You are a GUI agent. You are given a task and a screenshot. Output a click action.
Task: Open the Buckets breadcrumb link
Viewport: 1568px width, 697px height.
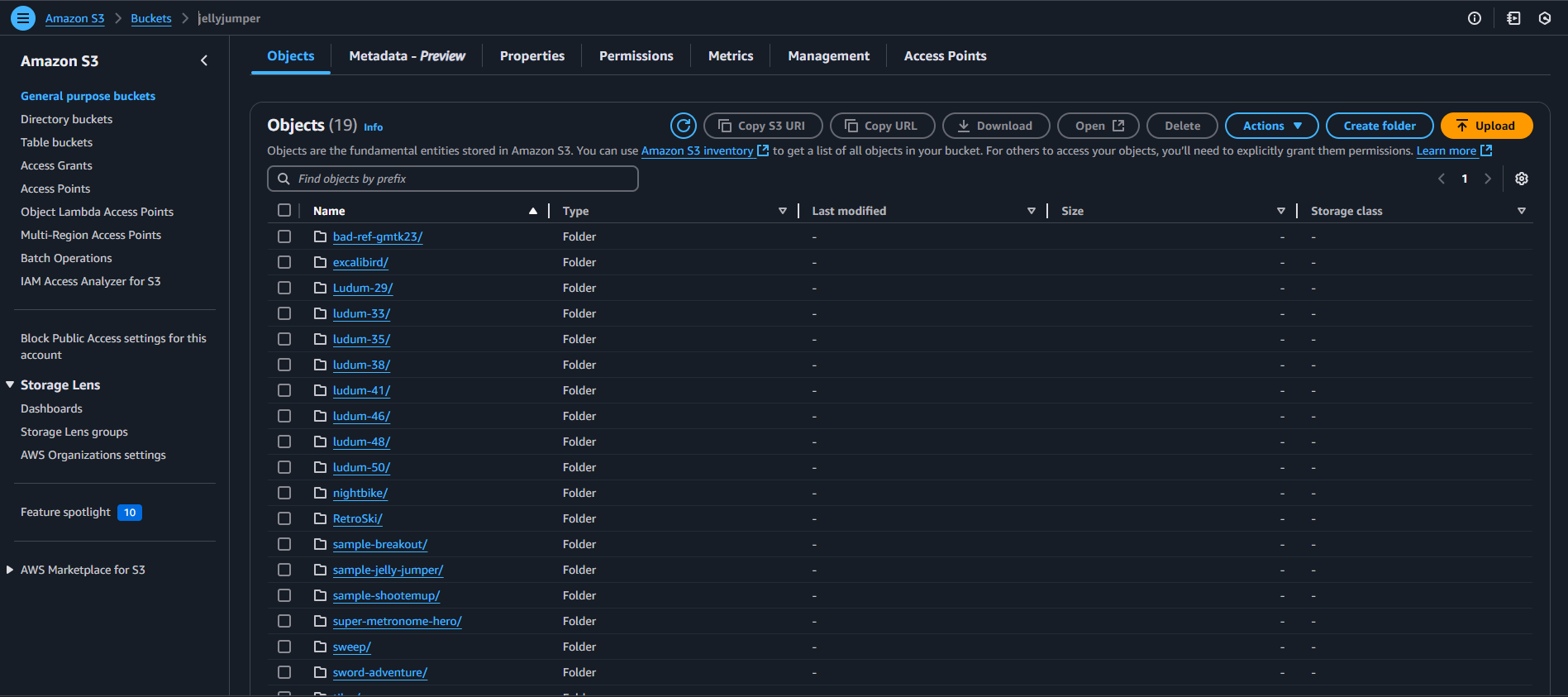[x=151, y=18]
